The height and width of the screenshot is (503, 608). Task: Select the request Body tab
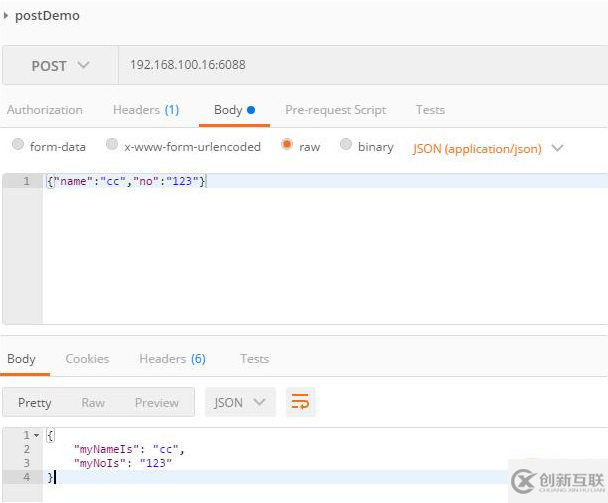pyautogui.click(x=234, y=110)
